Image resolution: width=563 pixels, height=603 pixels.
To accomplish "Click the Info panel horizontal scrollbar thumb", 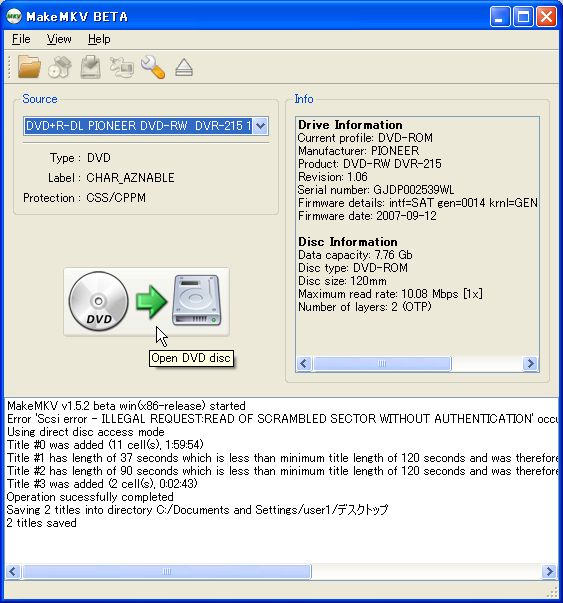I will pos(382,363).
